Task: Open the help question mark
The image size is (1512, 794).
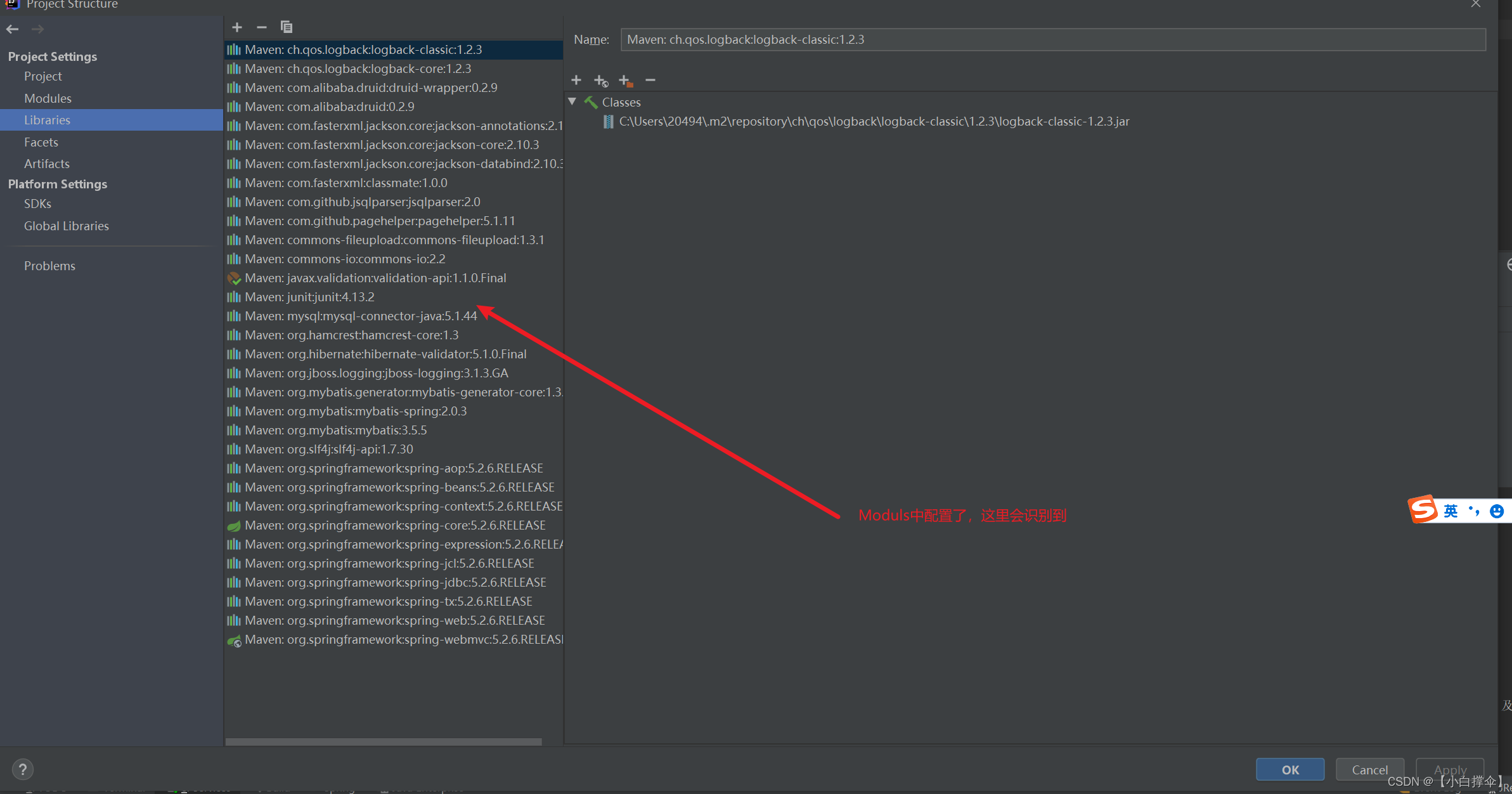Action: tap(23, 769)
